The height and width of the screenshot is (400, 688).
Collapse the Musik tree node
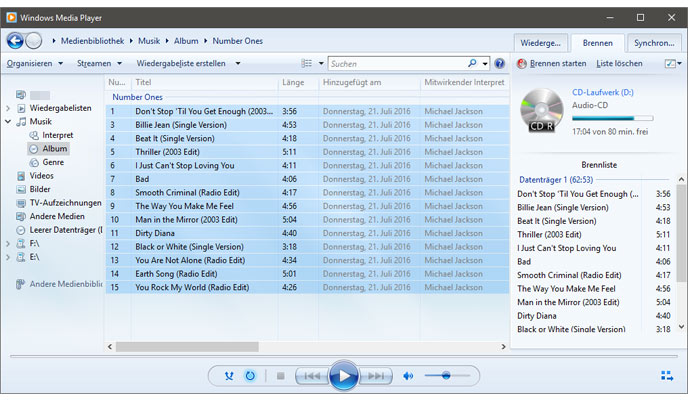[7, 122]
